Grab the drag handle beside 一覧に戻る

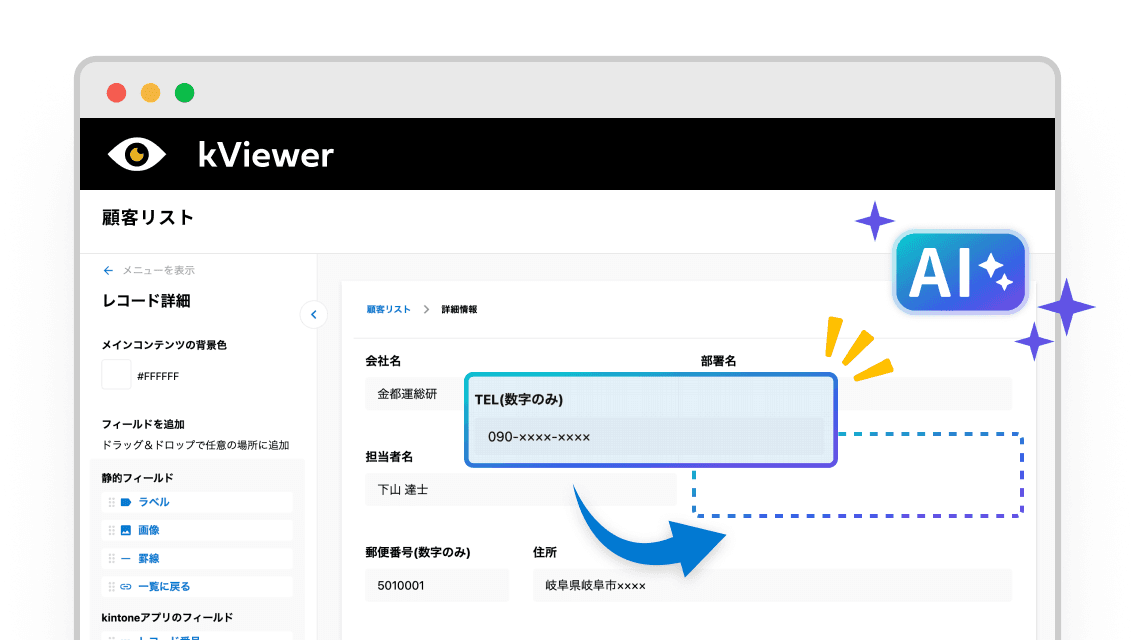pyautogui.click(x=112, y=586)
